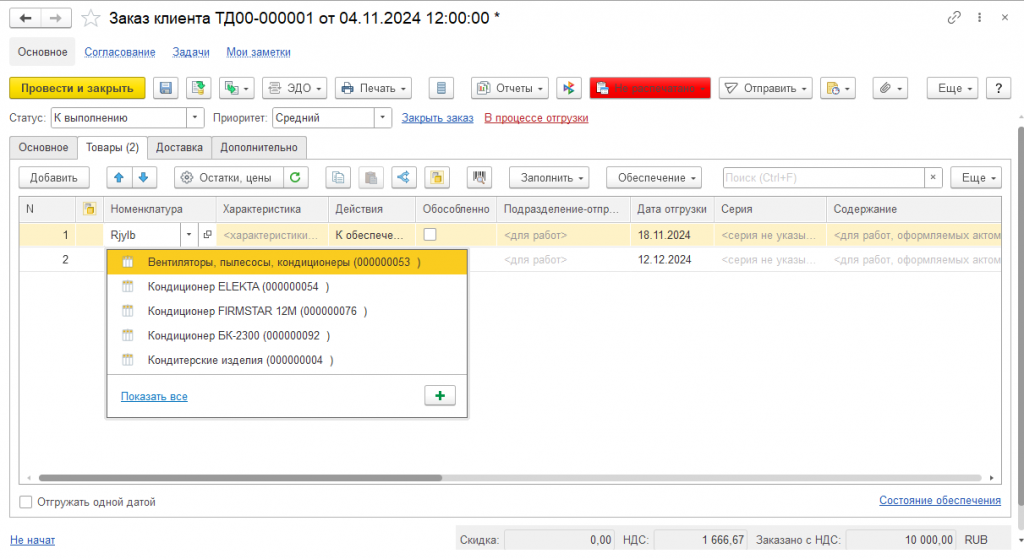Move row up with blue arrow

[119, 178]
